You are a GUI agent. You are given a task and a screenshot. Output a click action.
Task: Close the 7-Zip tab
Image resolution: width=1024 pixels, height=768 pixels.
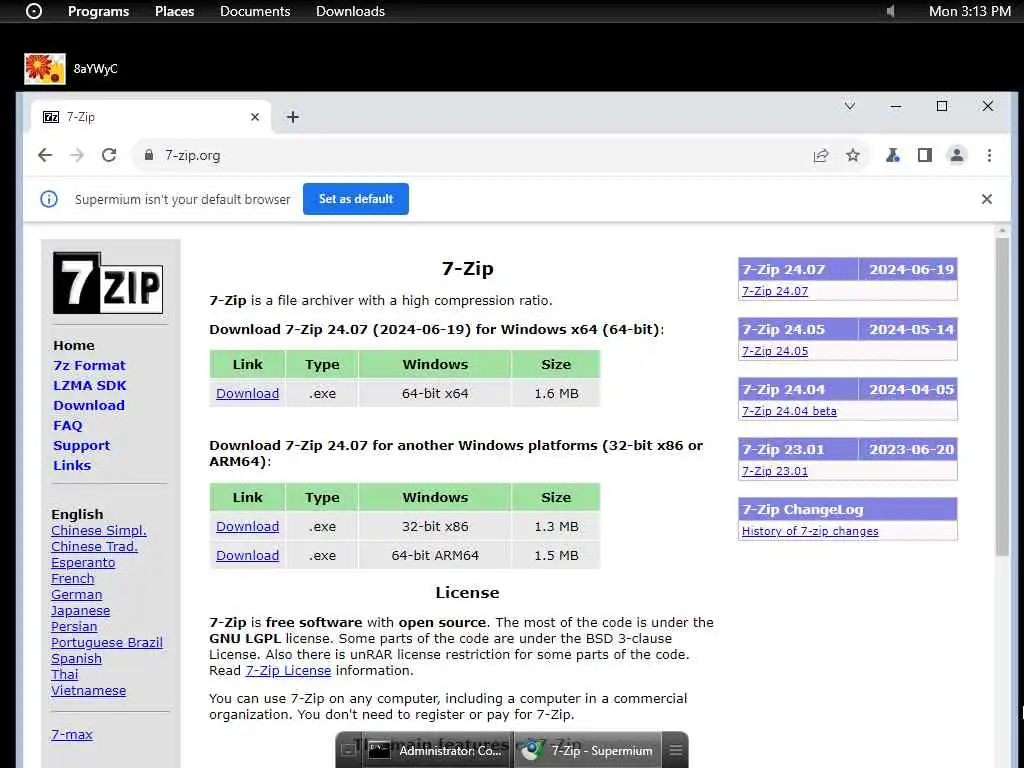point(255,117)
